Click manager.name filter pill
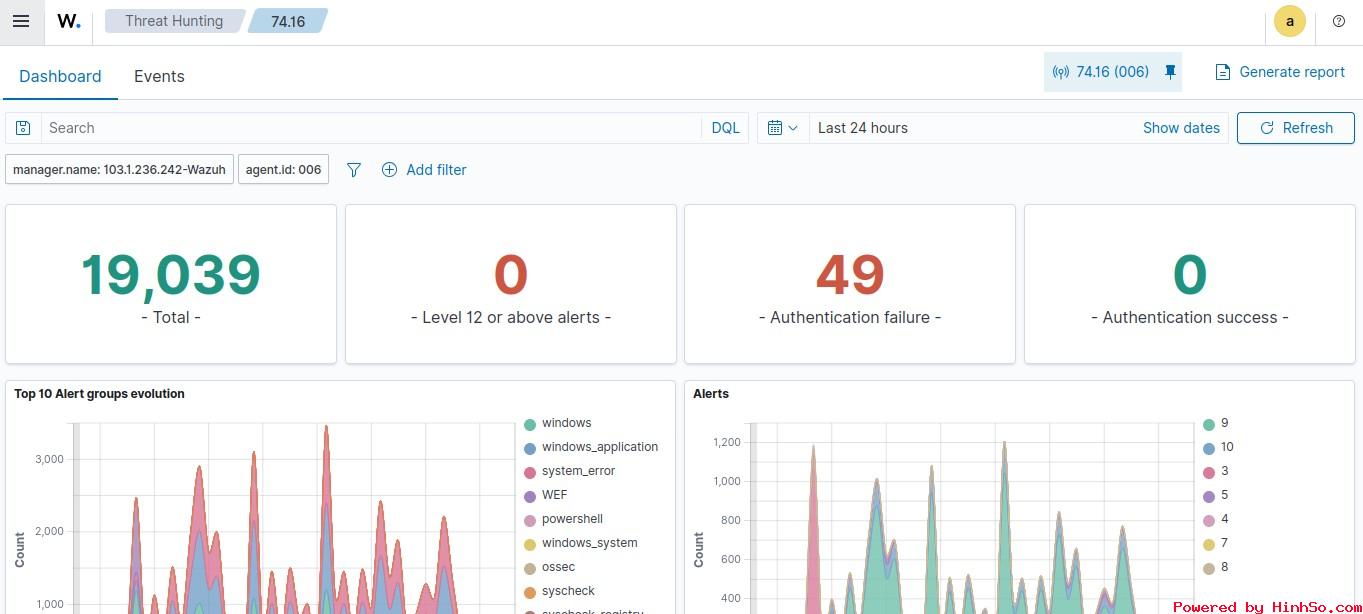 (x=119, y=170)
